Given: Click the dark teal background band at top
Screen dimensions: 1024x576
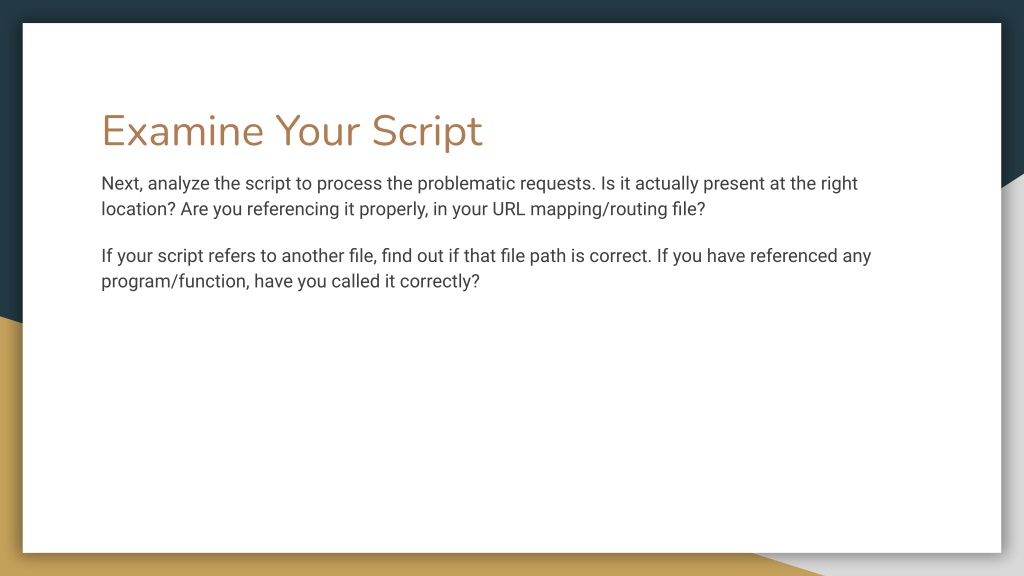Looking at the screenshot, I should (x=512, y=11).
